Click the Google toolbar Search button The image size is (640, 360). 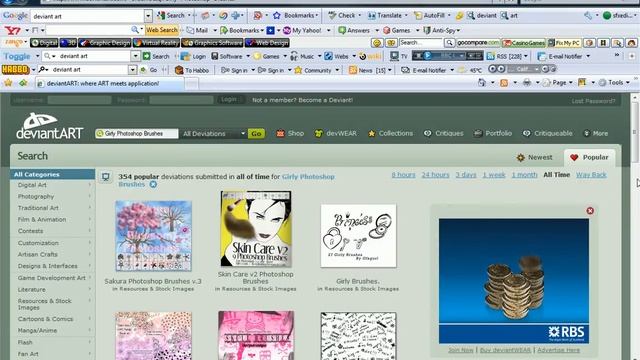click(x=171, y=16)
